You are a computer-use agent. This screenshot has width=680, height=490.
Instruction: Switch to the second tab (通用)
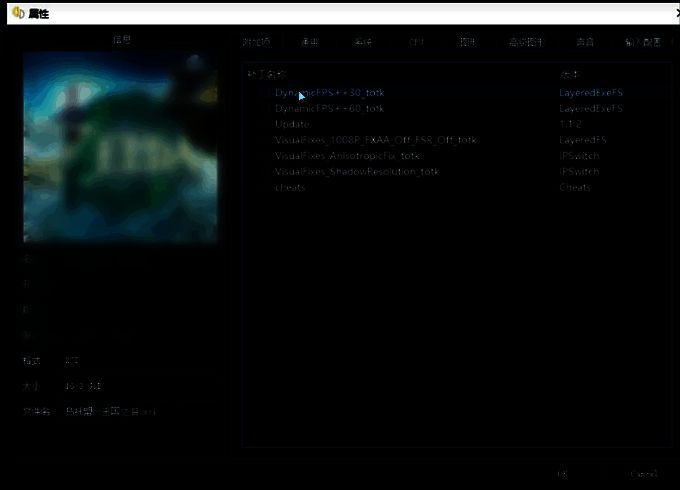(x=310, y=42)
